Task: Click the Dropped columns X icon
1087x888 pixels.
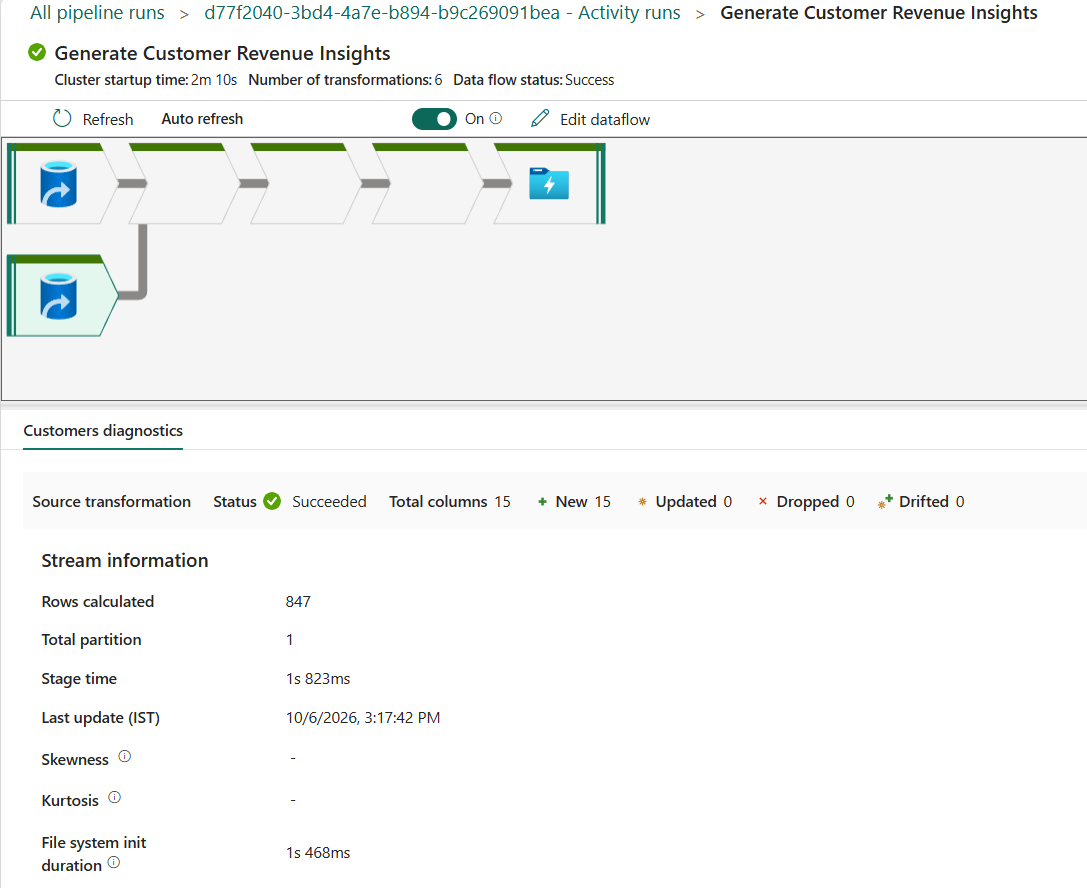Action: pyautogui.click(x=763, y=501)
